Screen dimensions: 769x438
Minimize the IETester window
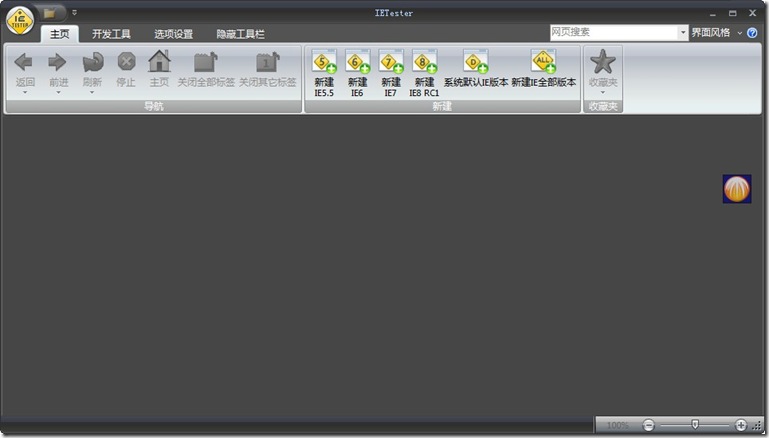click(712, 14)
